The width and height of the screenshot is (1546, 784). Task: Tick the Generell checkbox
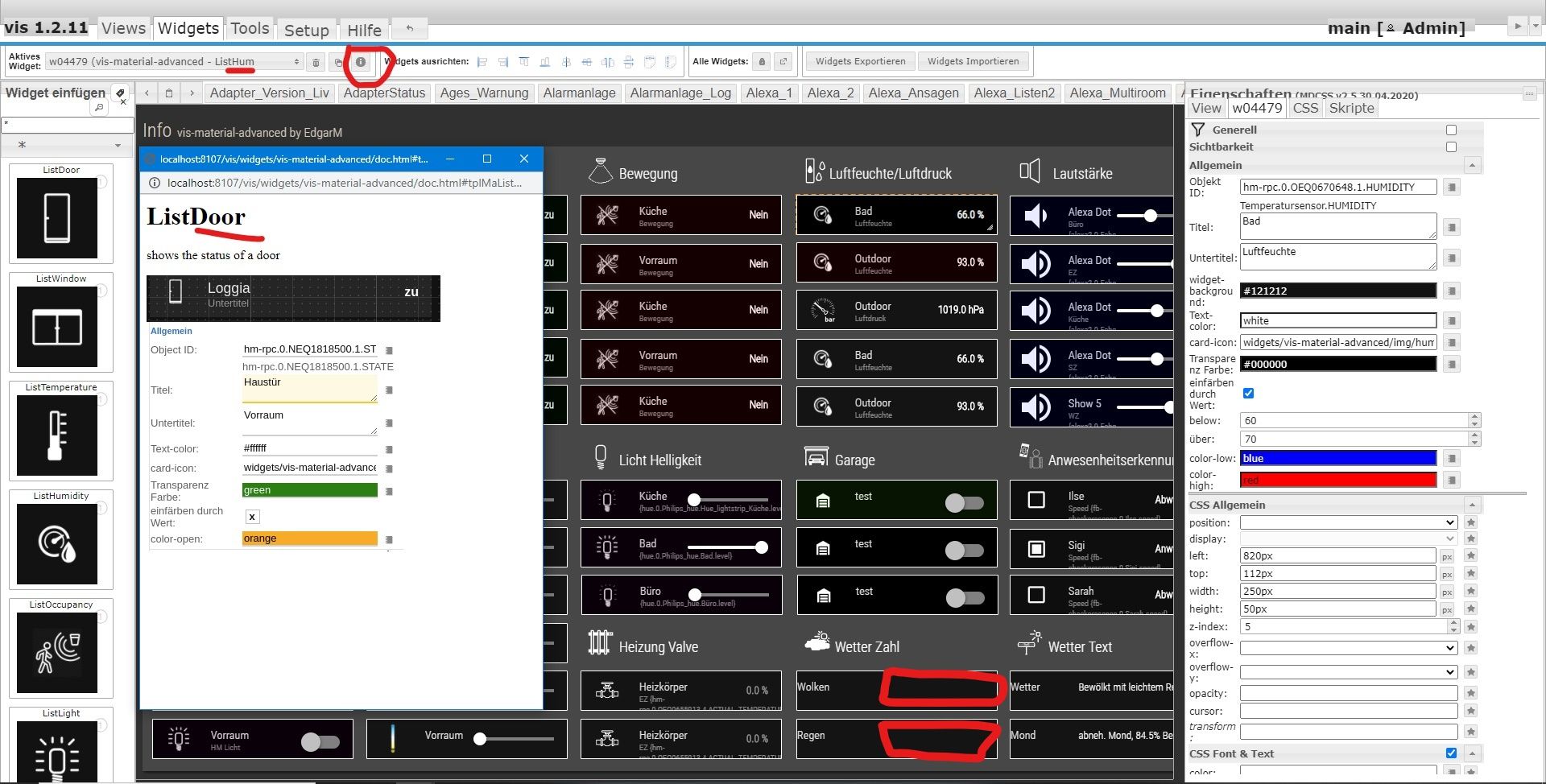tap(1451, 130)
